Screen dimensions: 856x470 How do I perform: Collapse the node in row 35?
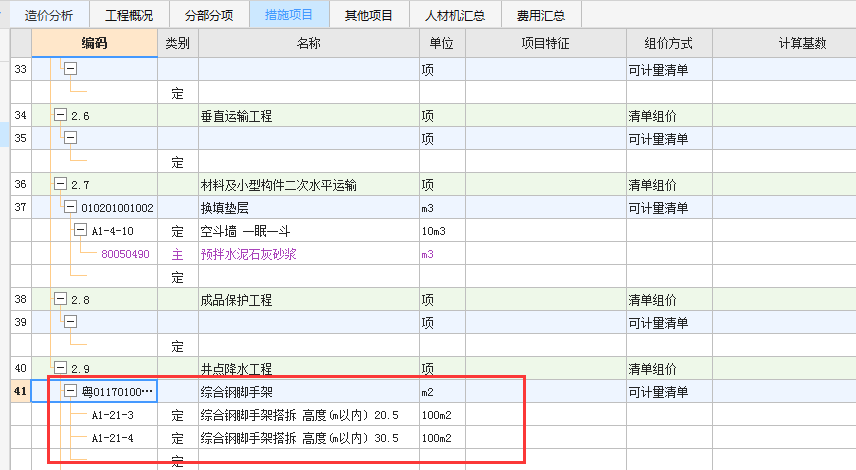pos(70,138)
